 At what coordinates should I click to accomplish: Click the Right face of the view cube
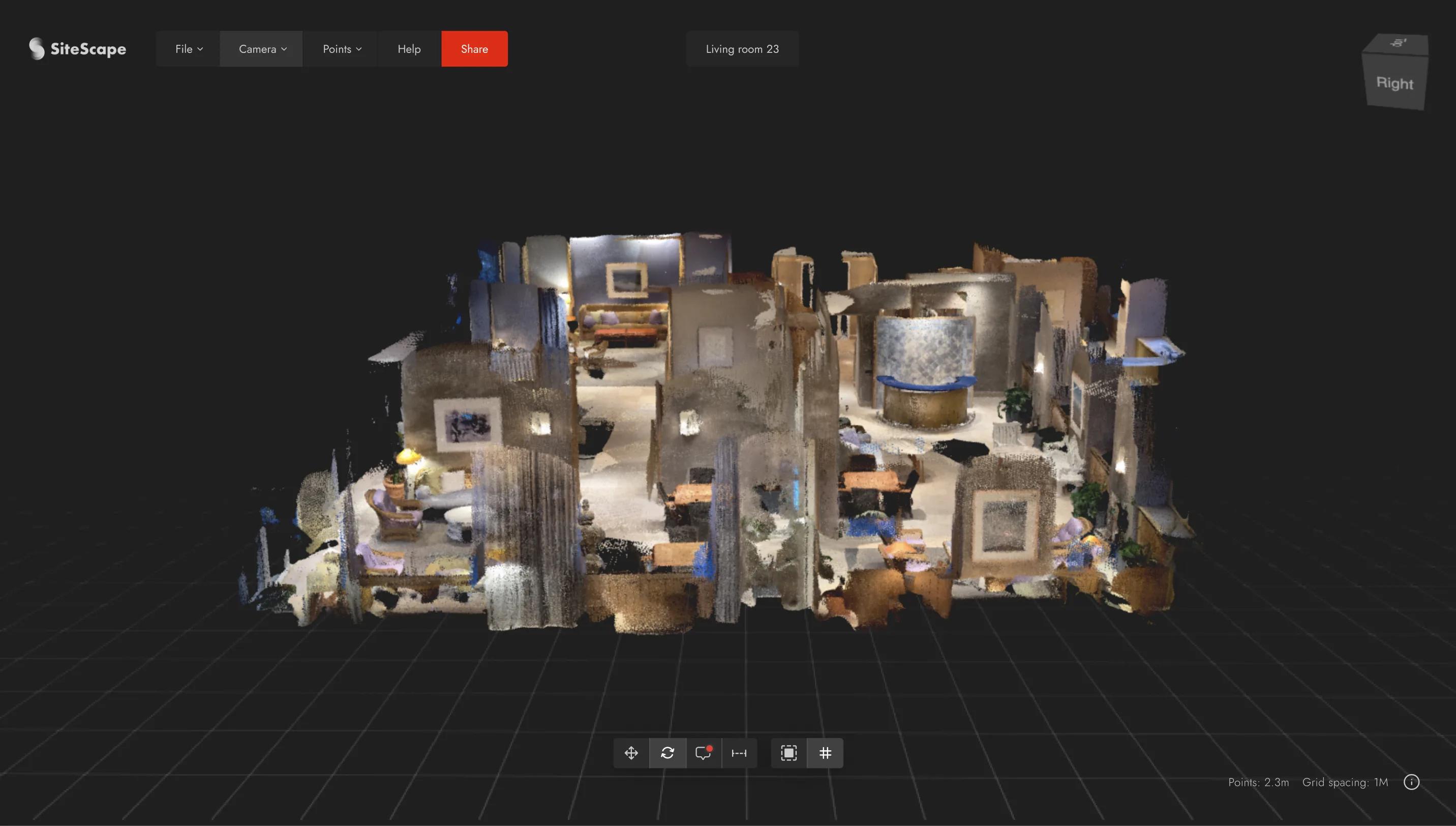pos(1395,84)
